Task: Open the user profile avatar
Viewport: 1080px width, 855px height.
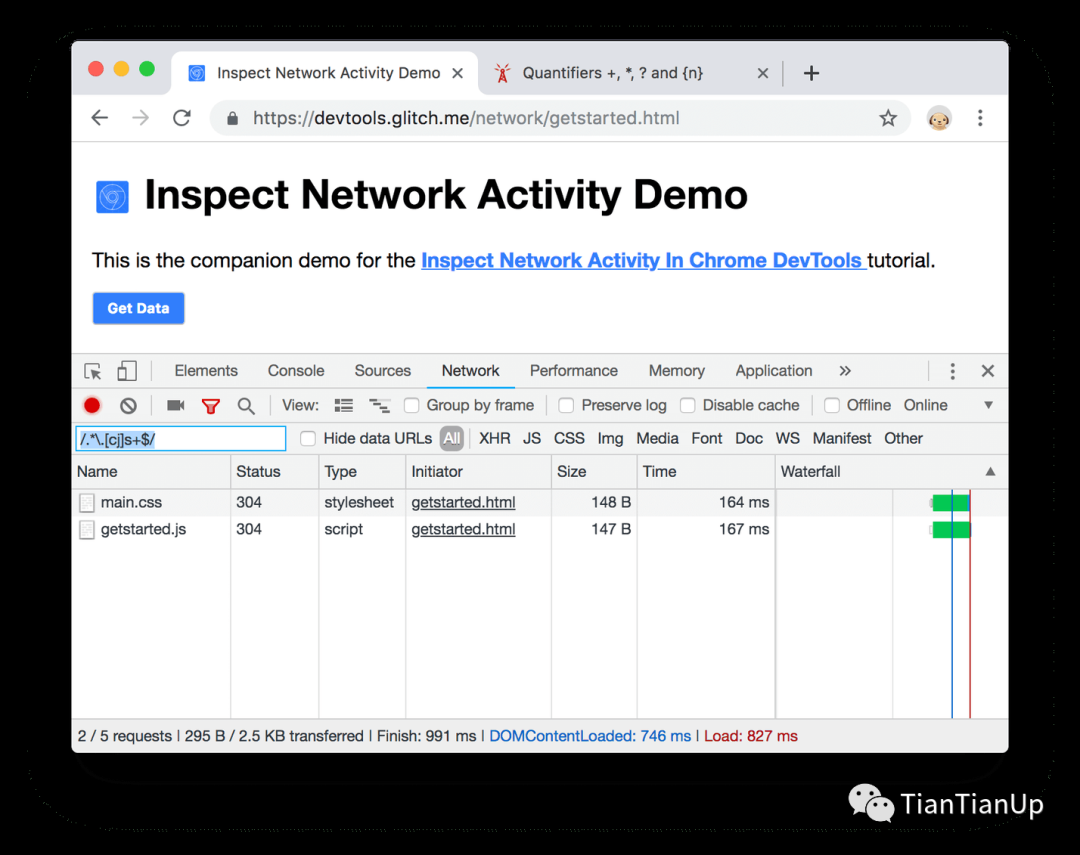Action: point(939,119)
